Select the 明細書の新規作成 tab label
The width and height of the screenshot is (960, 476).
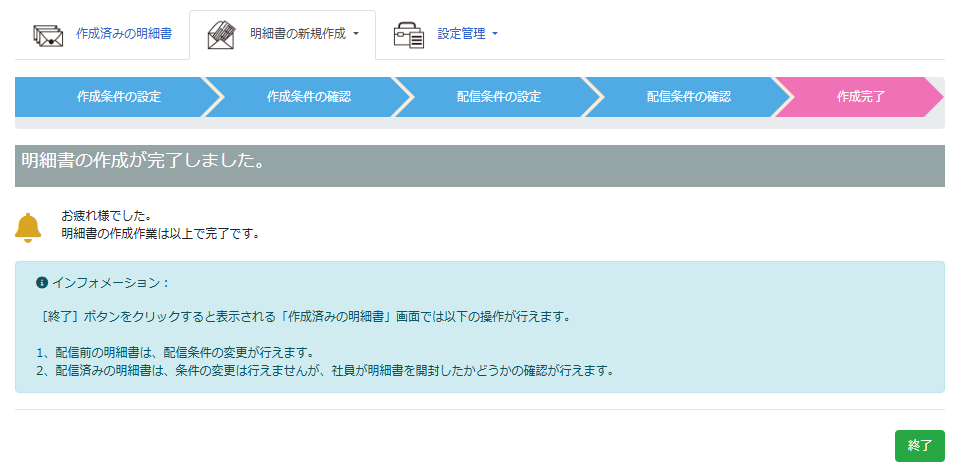297,34
